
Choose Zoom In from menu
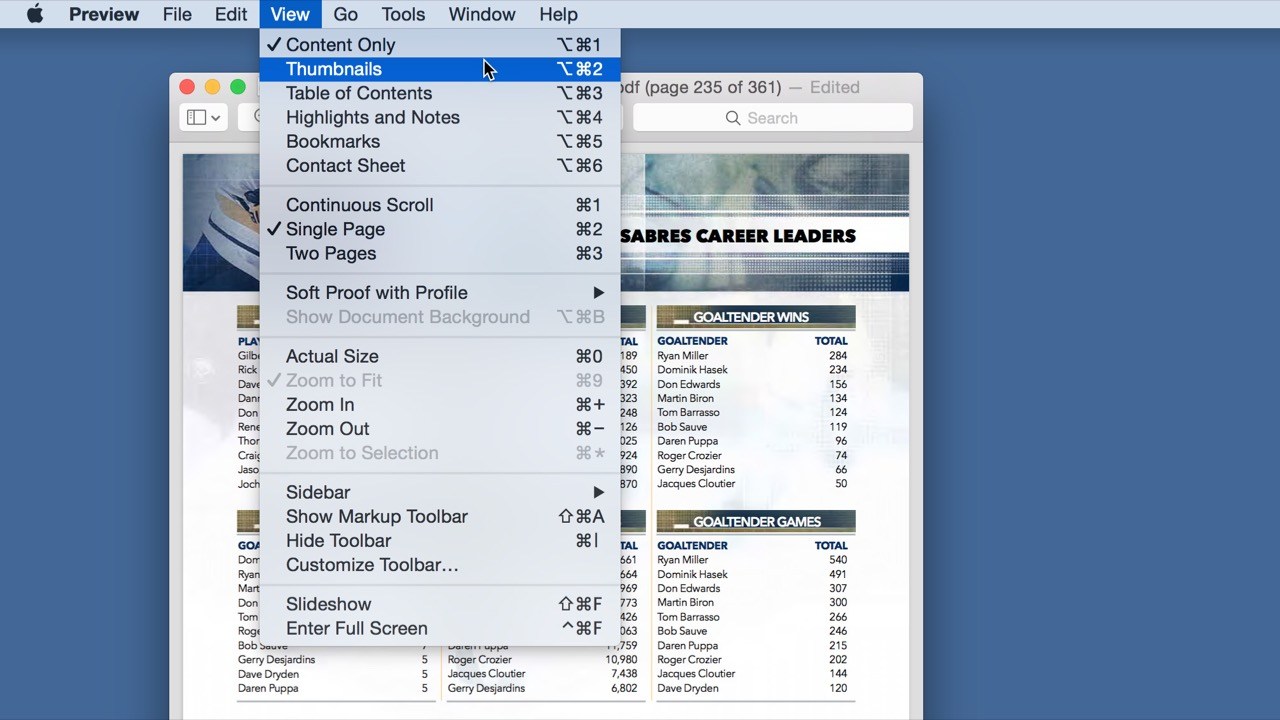[x=440, y=404]
